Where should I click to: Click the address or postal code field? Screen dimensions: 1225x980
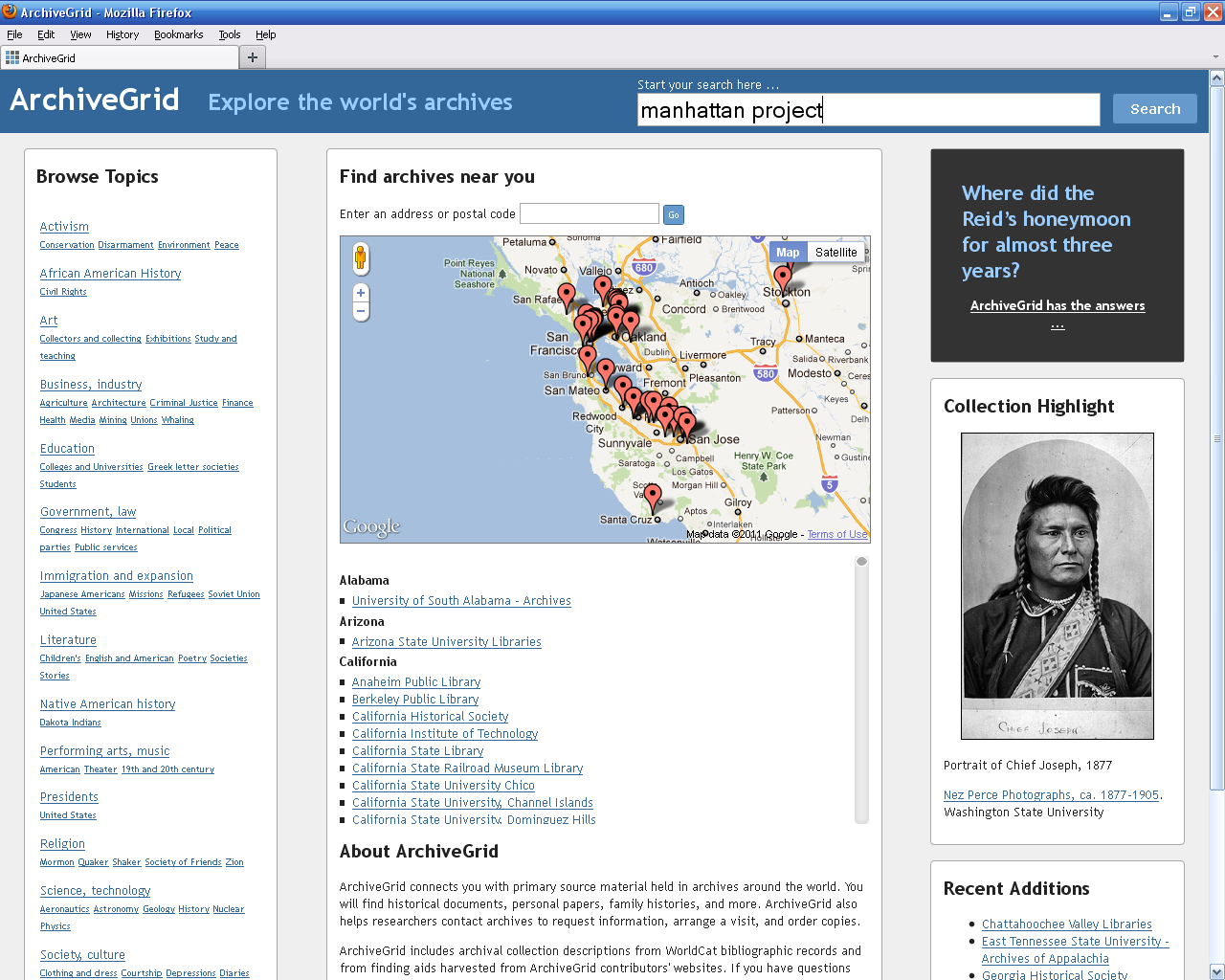pyautogui.click(x=589, y=213)
